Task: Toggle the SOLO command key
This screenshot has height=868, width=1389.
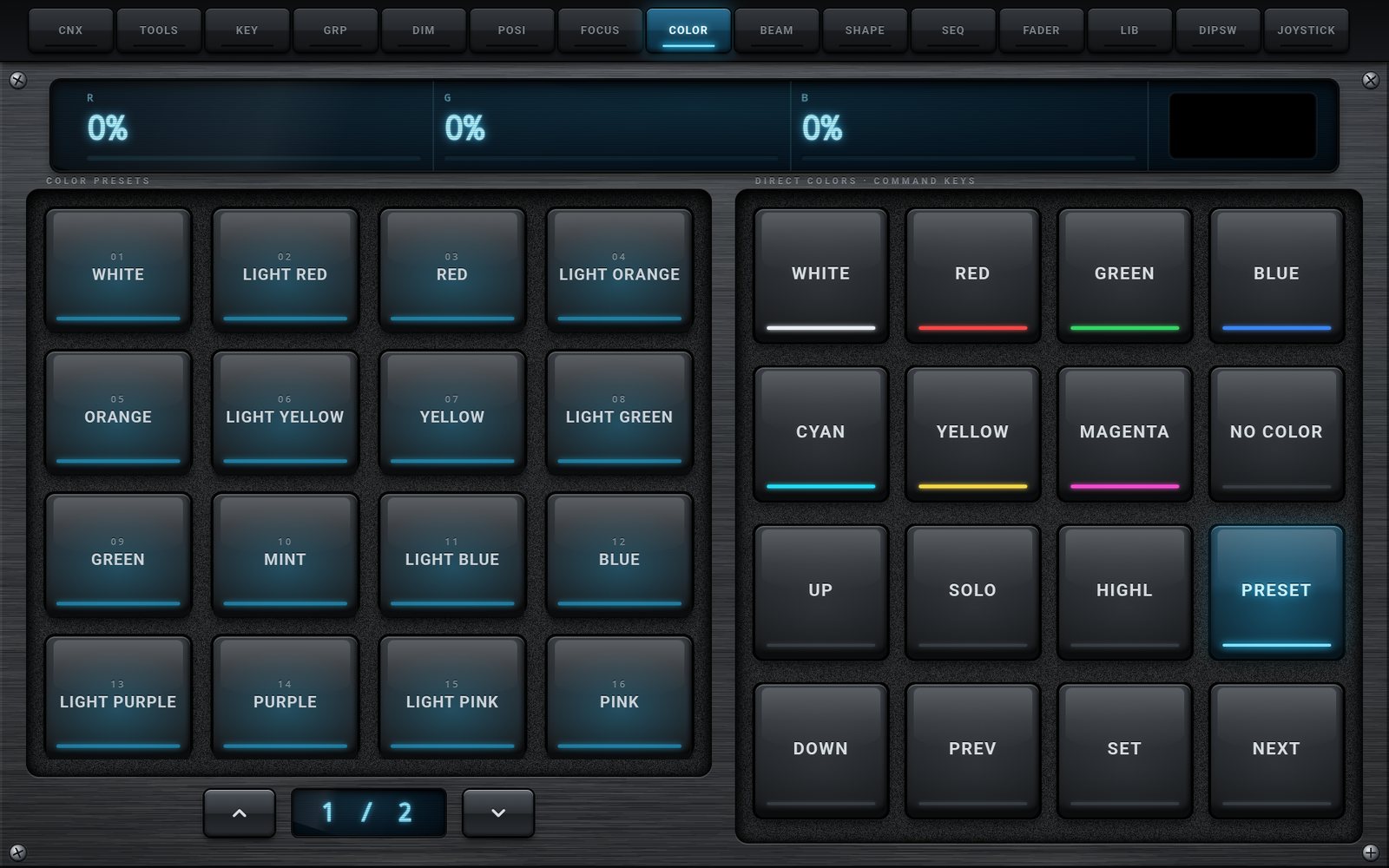Action: tap(972, 591)
